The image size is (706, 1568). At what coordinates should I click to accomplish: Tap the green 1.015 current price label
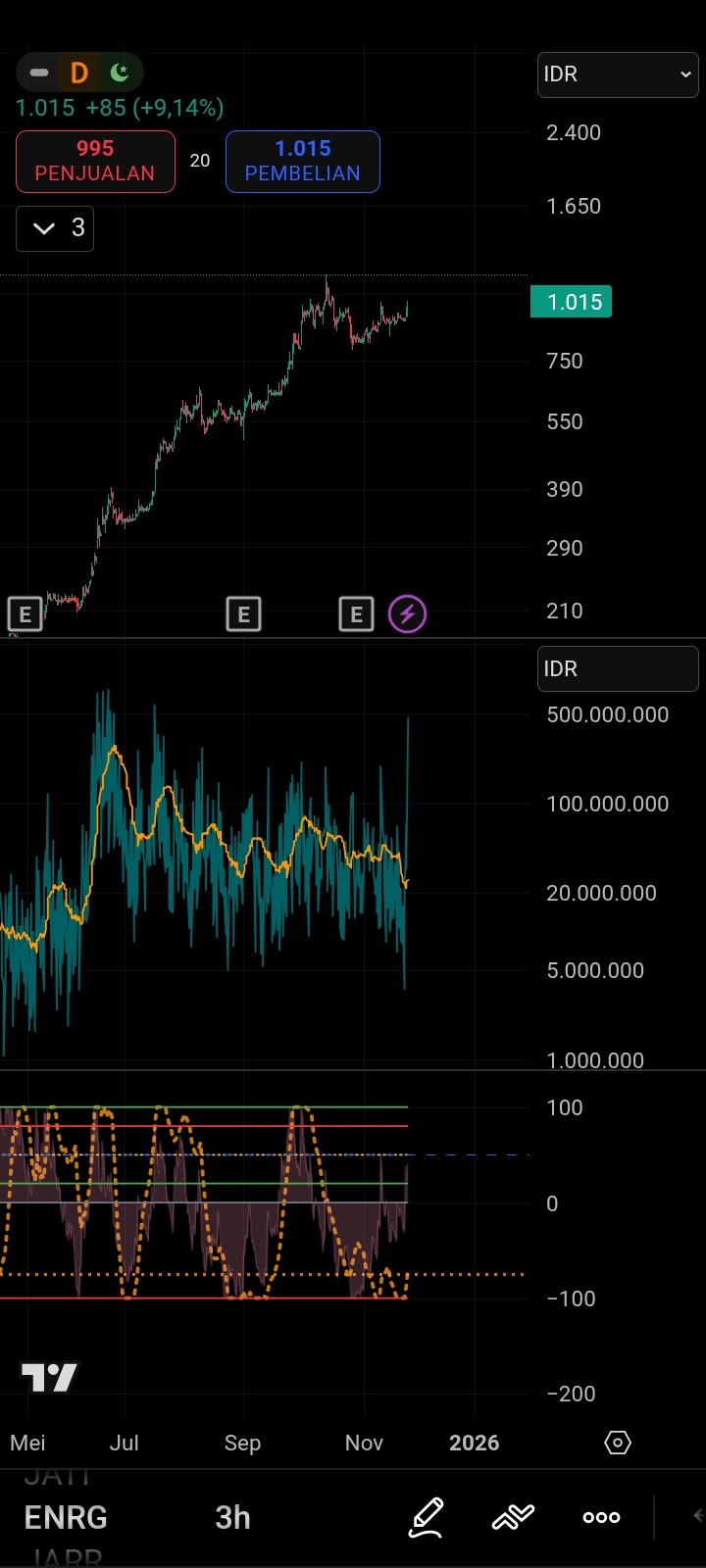coord(572,302)
